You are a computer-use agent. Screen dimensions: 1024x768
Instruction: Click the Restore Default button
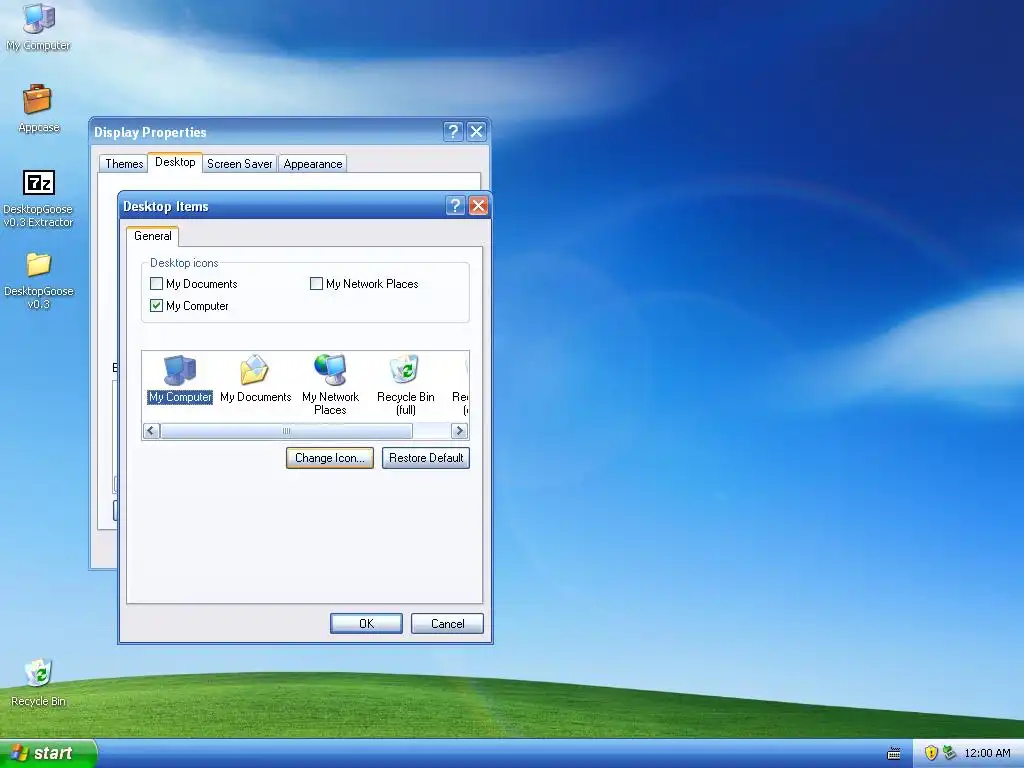426,458
